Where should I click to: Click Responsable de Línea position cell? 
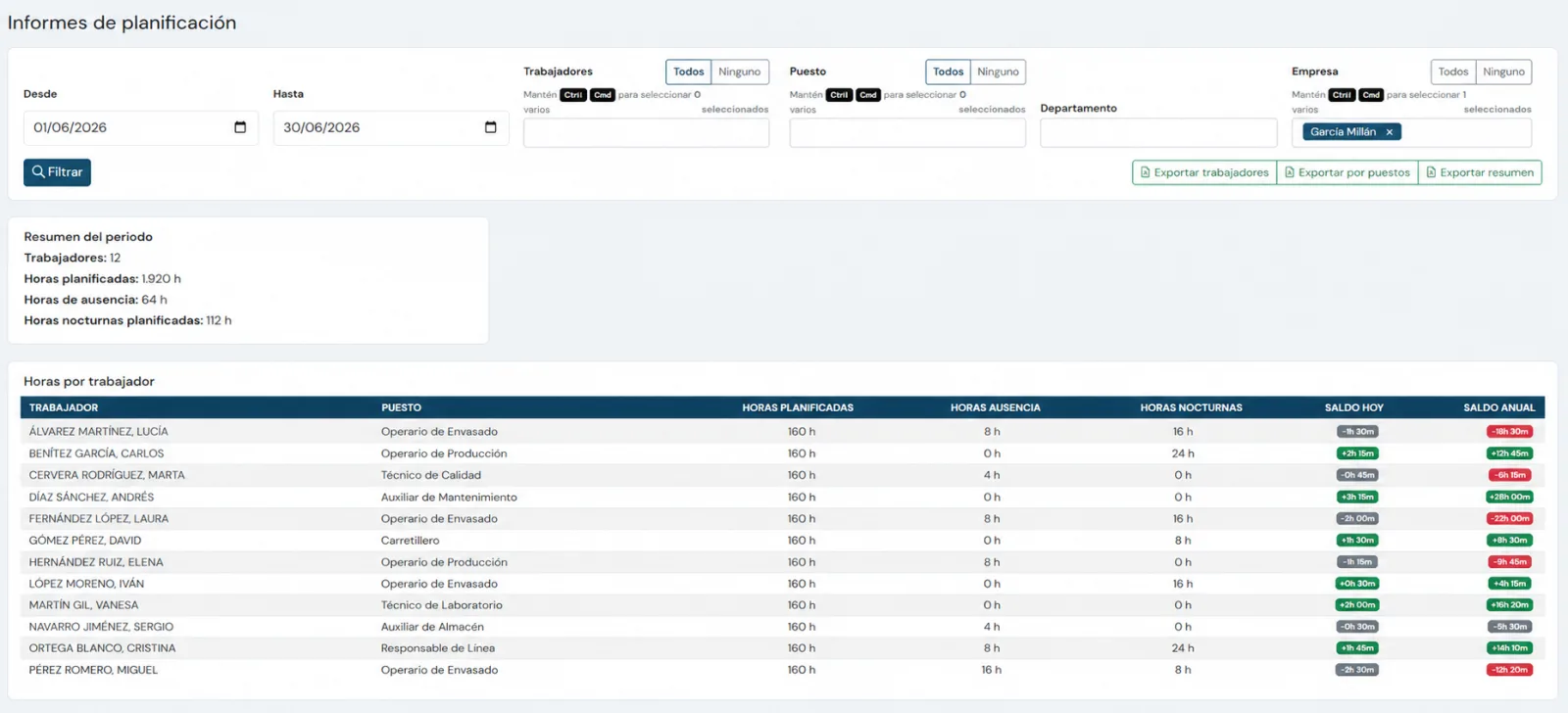coord(438,648)
